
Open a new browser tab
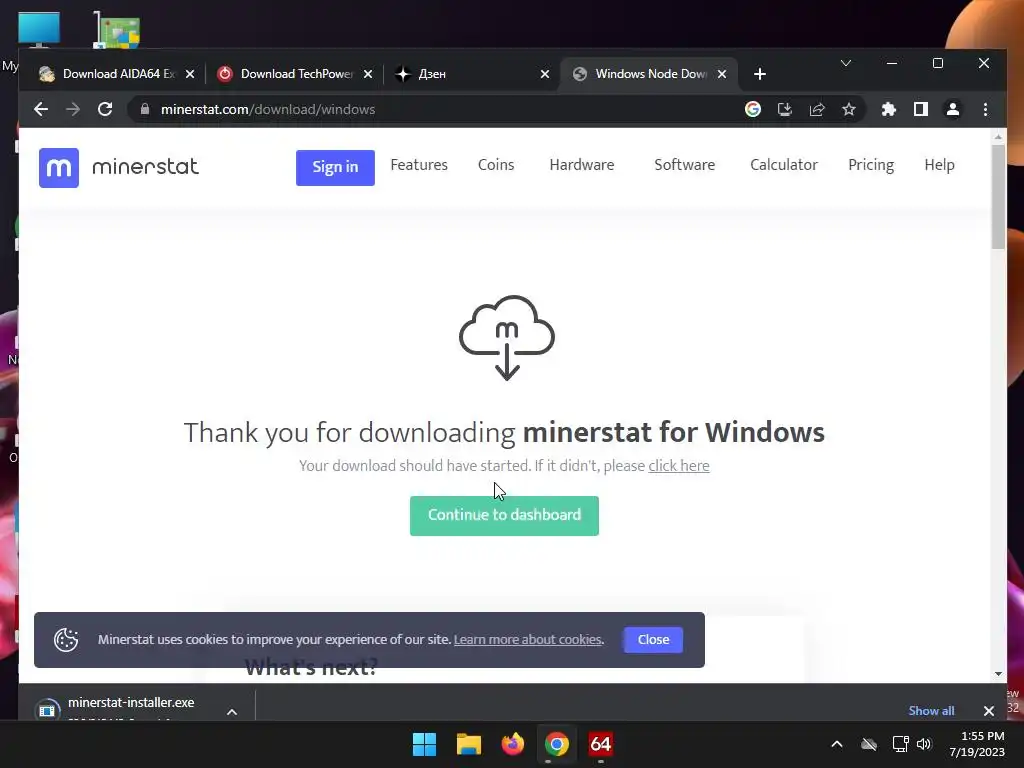760,74
